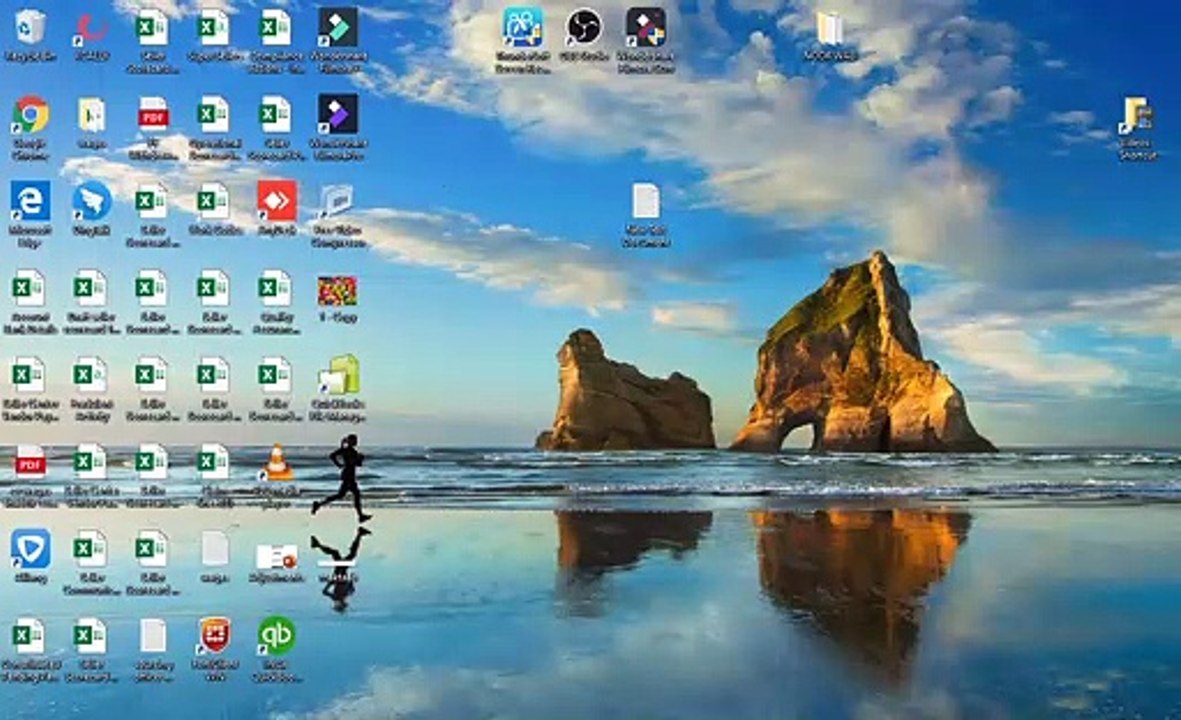Open the green stacked-folders shortcut

point(339,375)
